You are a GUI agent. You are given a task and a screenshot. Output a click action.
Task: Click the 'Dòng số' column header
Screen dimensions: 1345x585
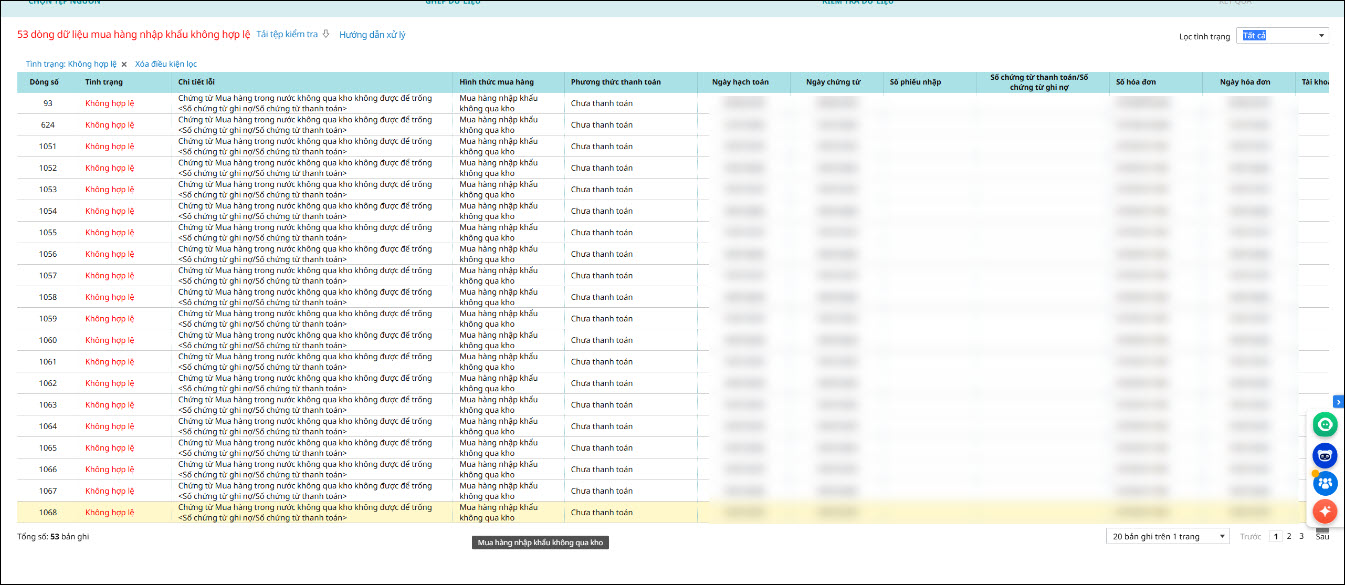pyautogui.click(x=44, y=82)
